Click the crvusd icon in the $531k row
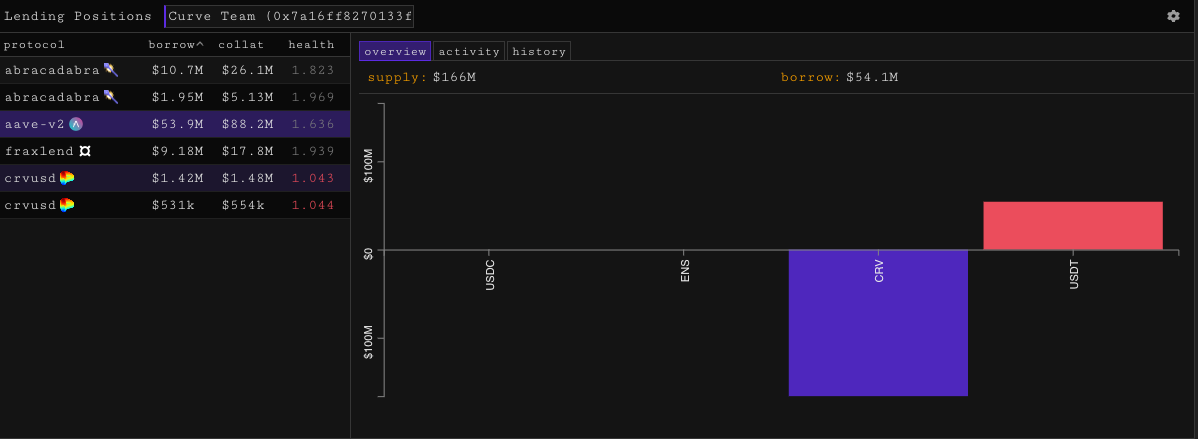1198x439 pixels. (x=67, y=205)
